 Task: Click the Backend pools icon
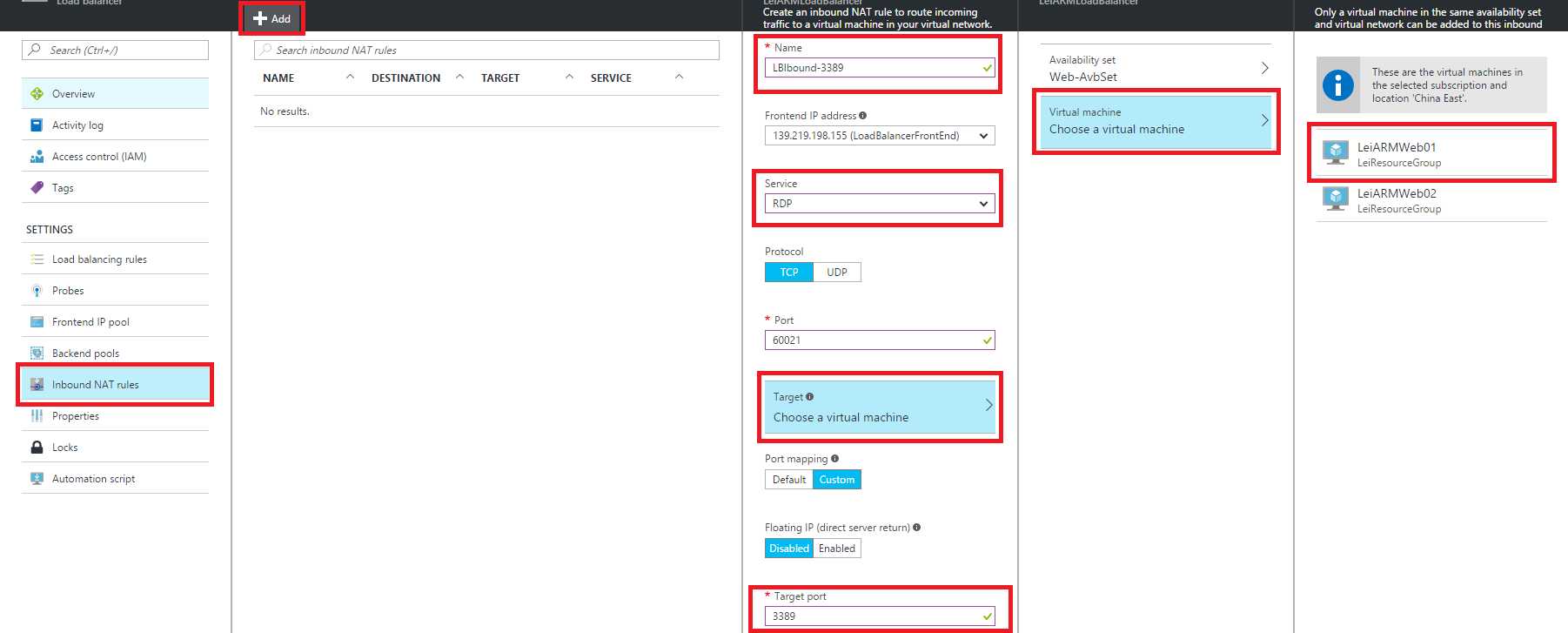coord(37,353)
